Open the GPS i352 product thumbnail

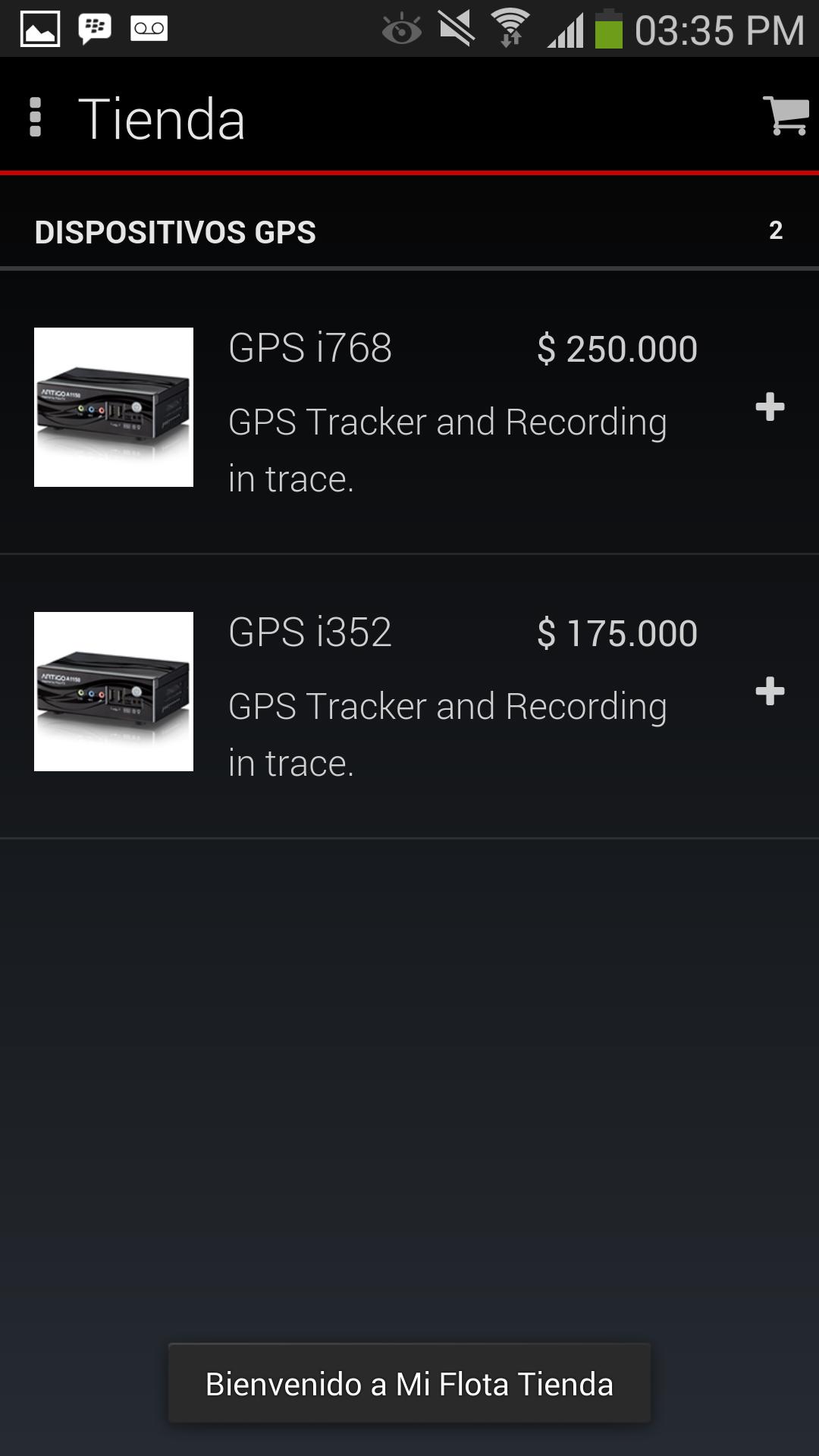coord(114,692)
